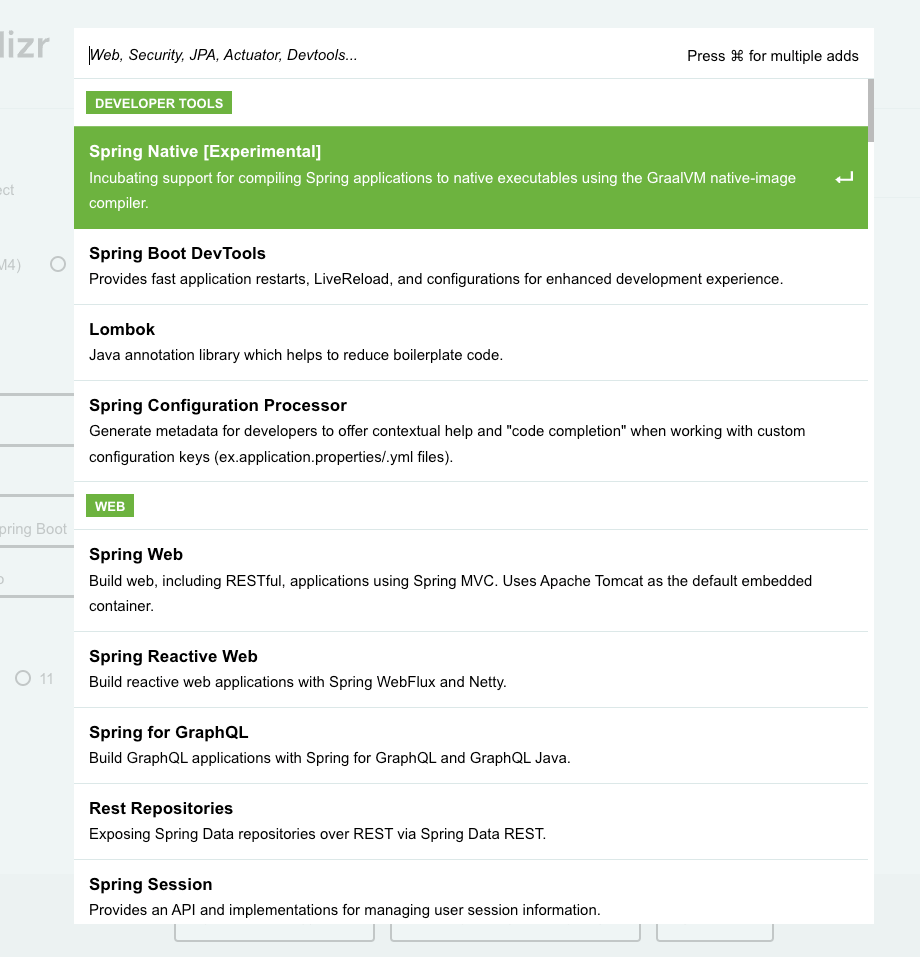Select Spring Native [Experimental] highlighted item
The height and width of the screenshot is (957, 920).
205,152
